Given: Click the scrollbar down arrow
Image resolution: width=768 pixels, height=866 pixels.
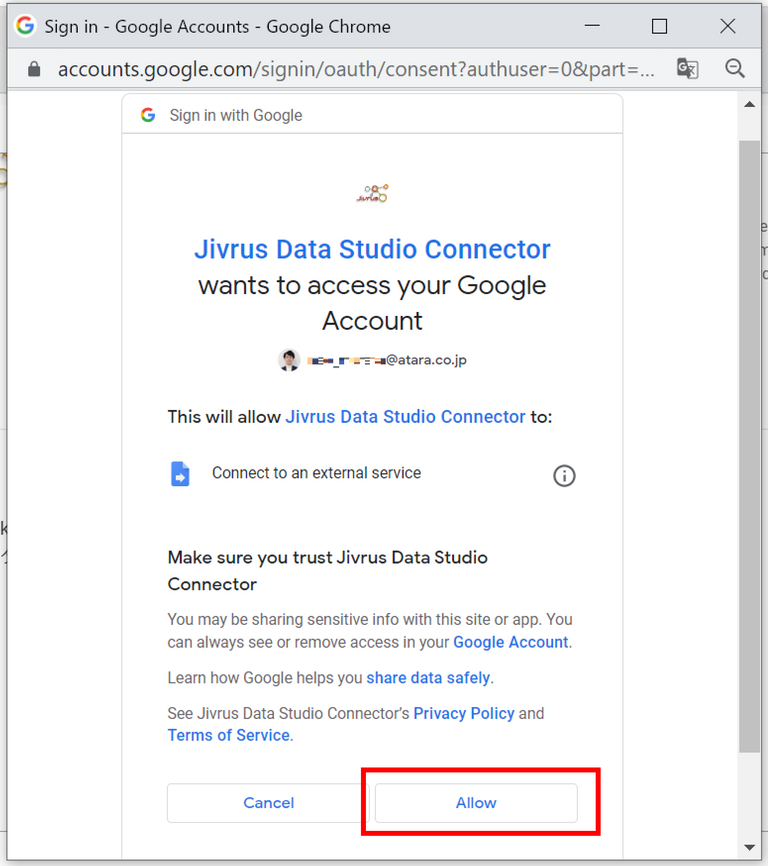Looking at the screenshot, I should pyautogui.click(x=749, y=847).
